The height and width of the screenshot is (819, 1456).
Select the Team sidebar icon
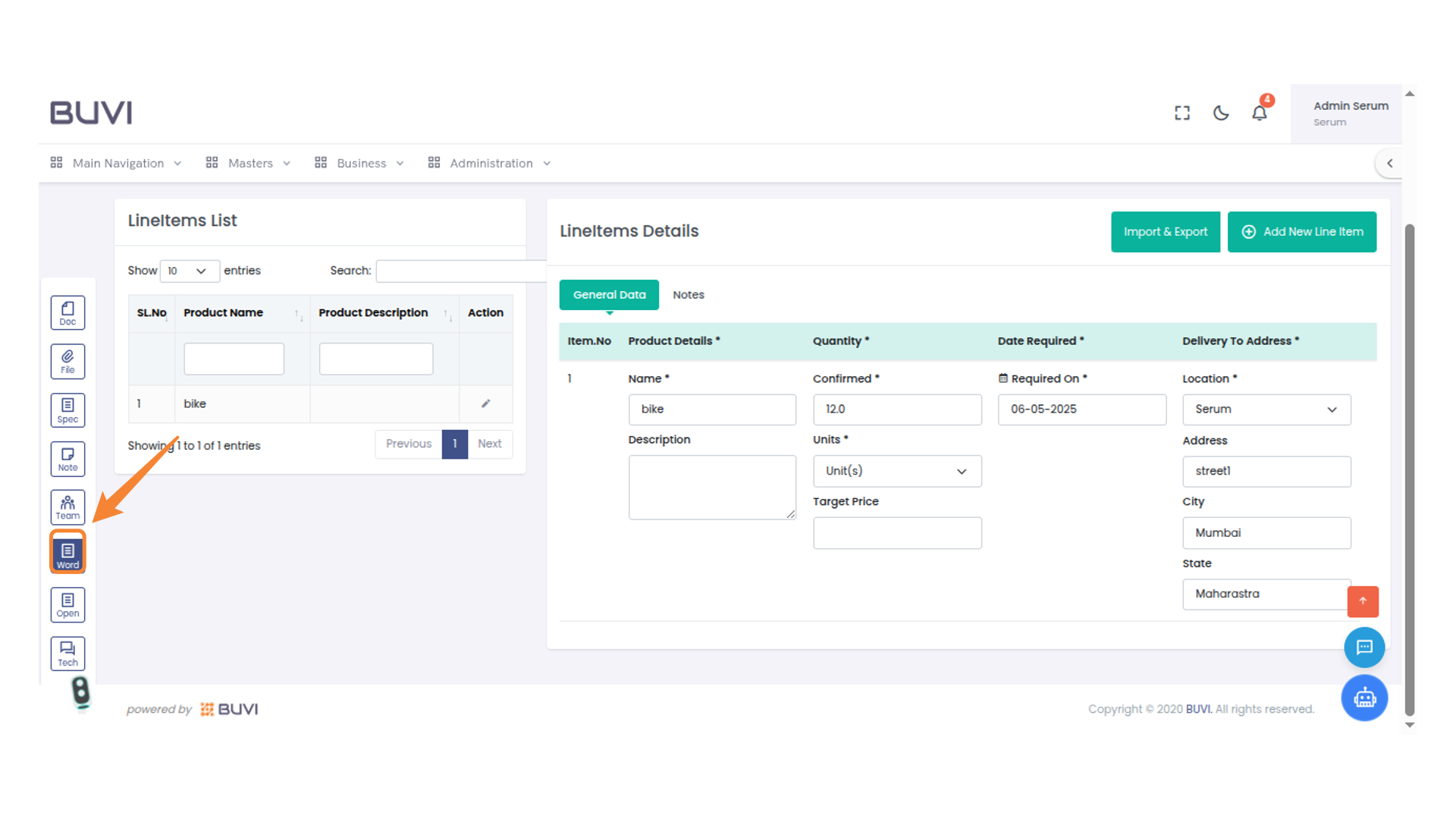click(67, 507)
